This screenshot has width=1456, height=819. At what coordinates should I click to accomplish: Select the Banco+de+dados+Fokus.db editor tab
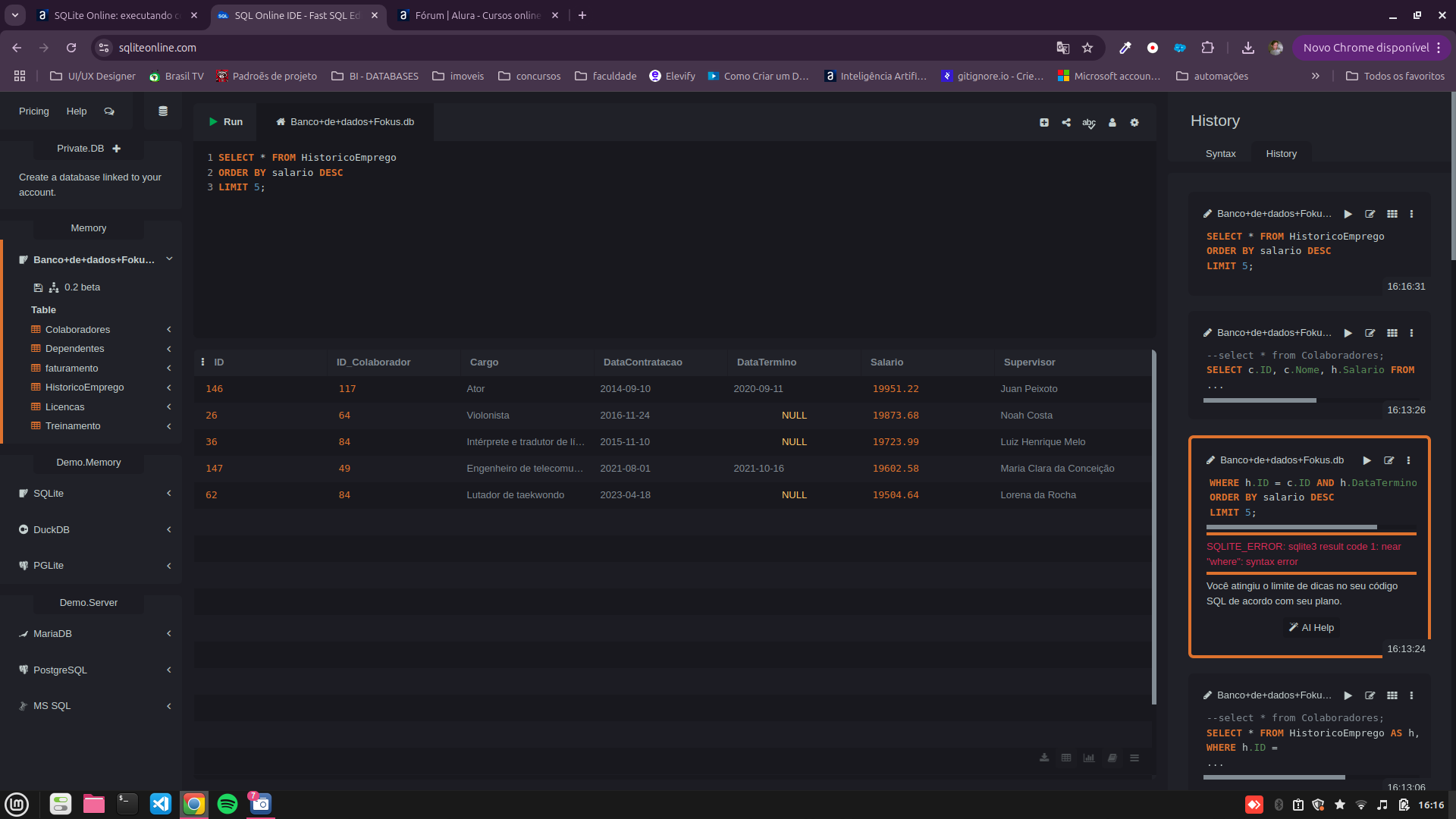pos(345,122)
